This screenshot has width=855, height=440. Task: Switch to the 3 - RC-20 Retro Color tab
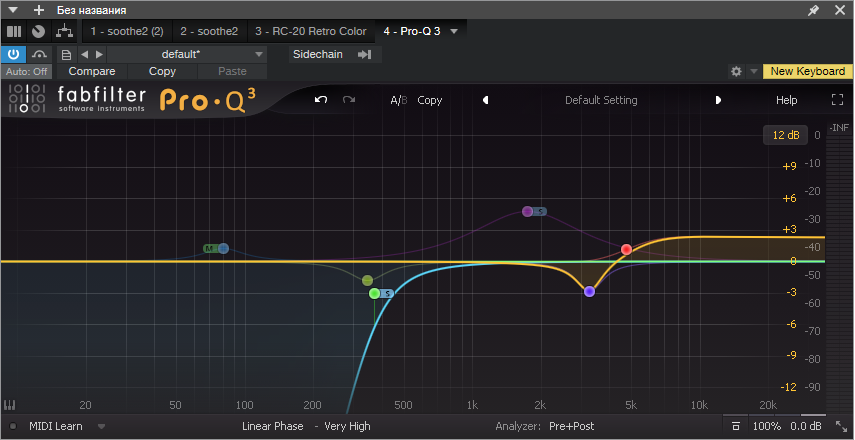[x=311, y=31]
